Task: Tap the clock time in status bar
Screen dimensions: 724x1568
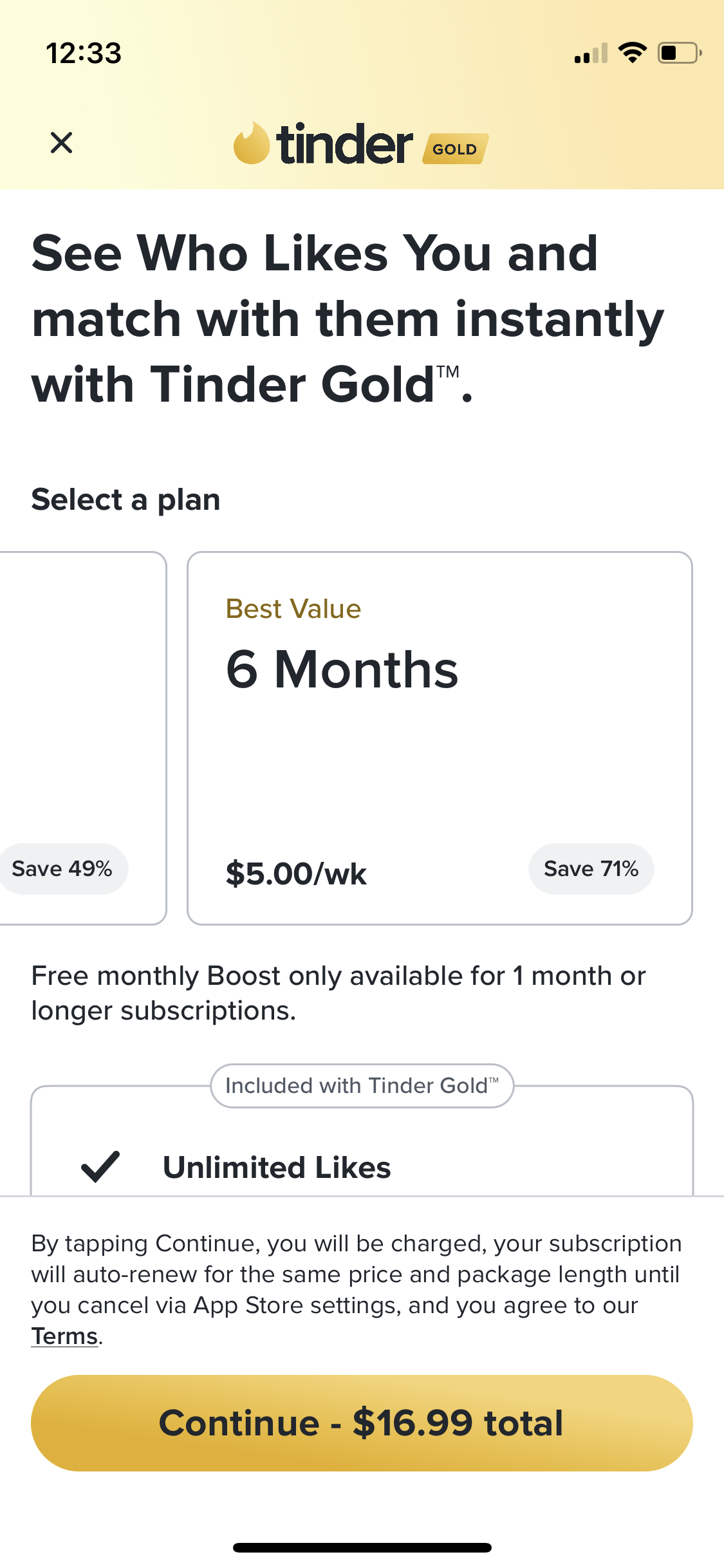Action: 84,53
